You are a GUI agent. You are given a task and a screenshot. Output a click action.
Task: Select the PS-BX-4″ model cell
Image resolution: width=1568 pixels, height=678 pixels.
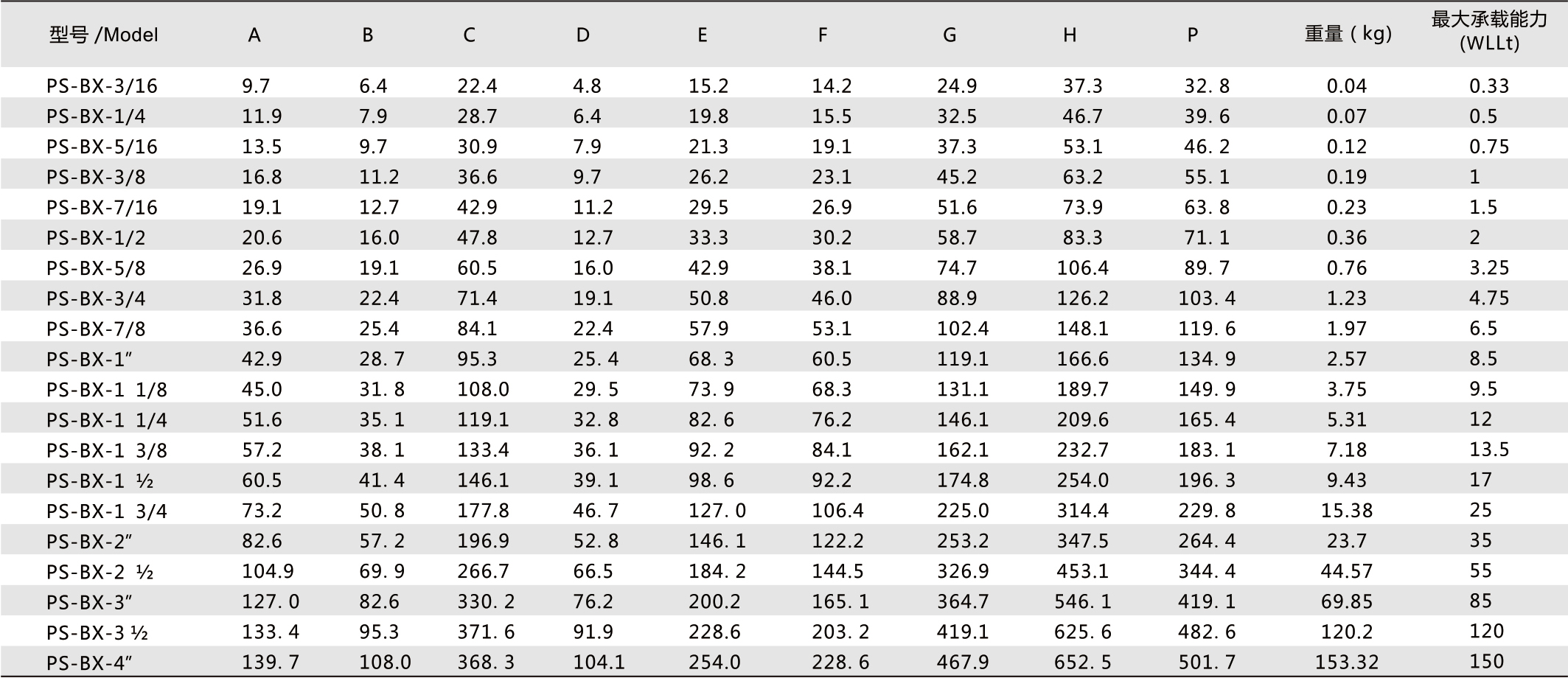[x=89, y=663]
